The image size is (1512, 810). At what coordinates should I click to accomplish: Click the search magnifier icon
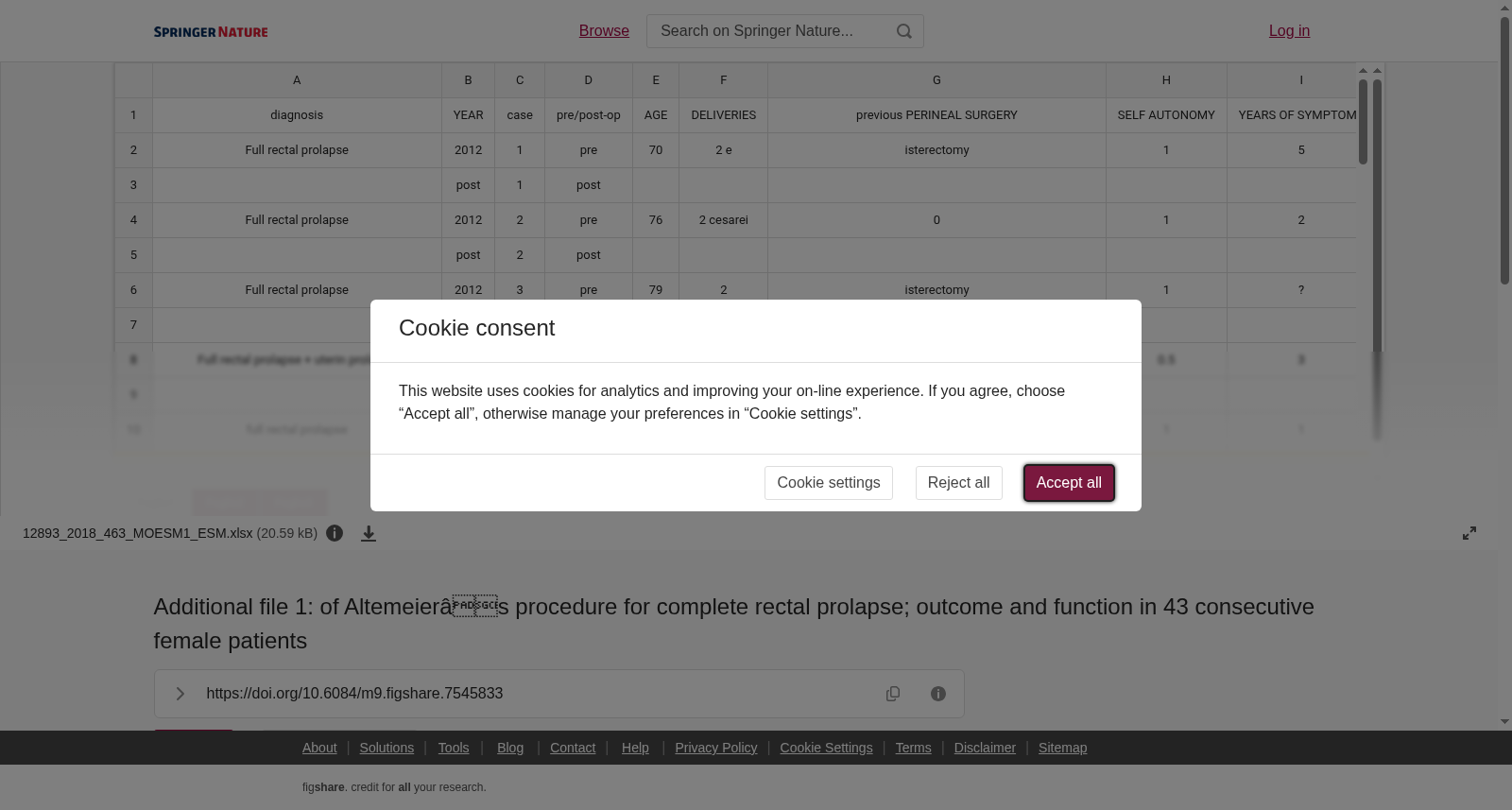point(904,31)
